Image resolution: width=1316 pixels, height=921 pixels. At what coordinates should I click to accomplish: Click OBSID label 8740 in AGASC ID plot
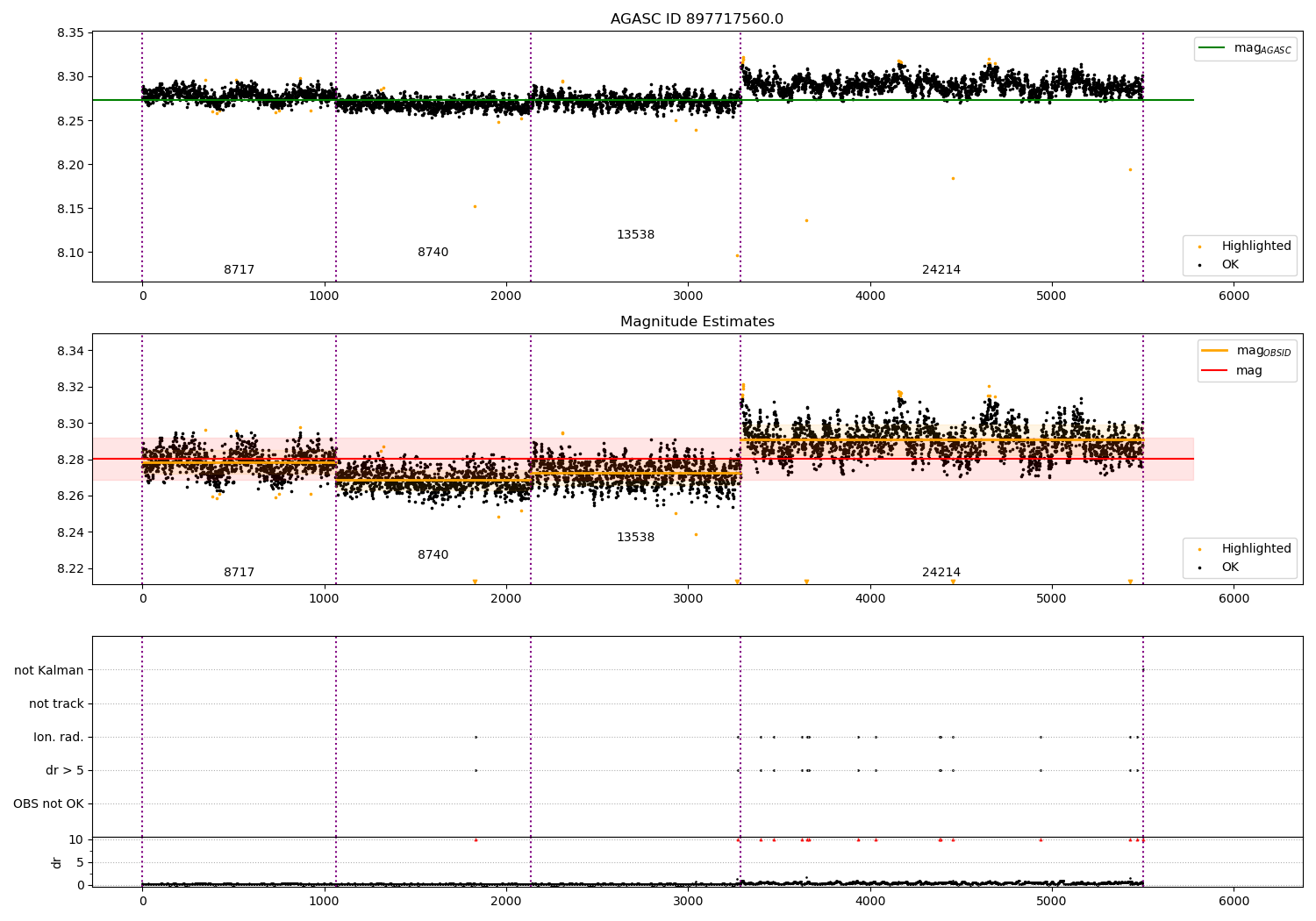click(x=433, y=253)
